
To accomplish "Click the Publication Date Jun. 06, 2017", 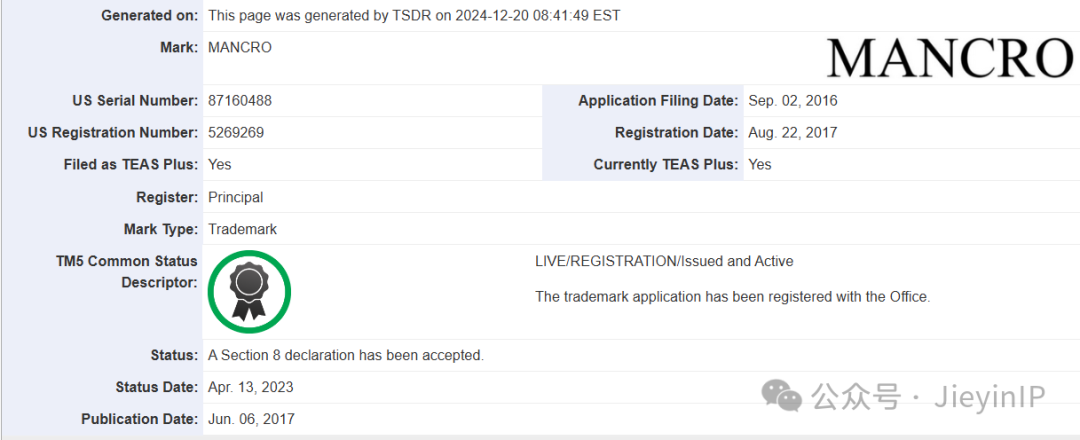I will click(251, 419).
